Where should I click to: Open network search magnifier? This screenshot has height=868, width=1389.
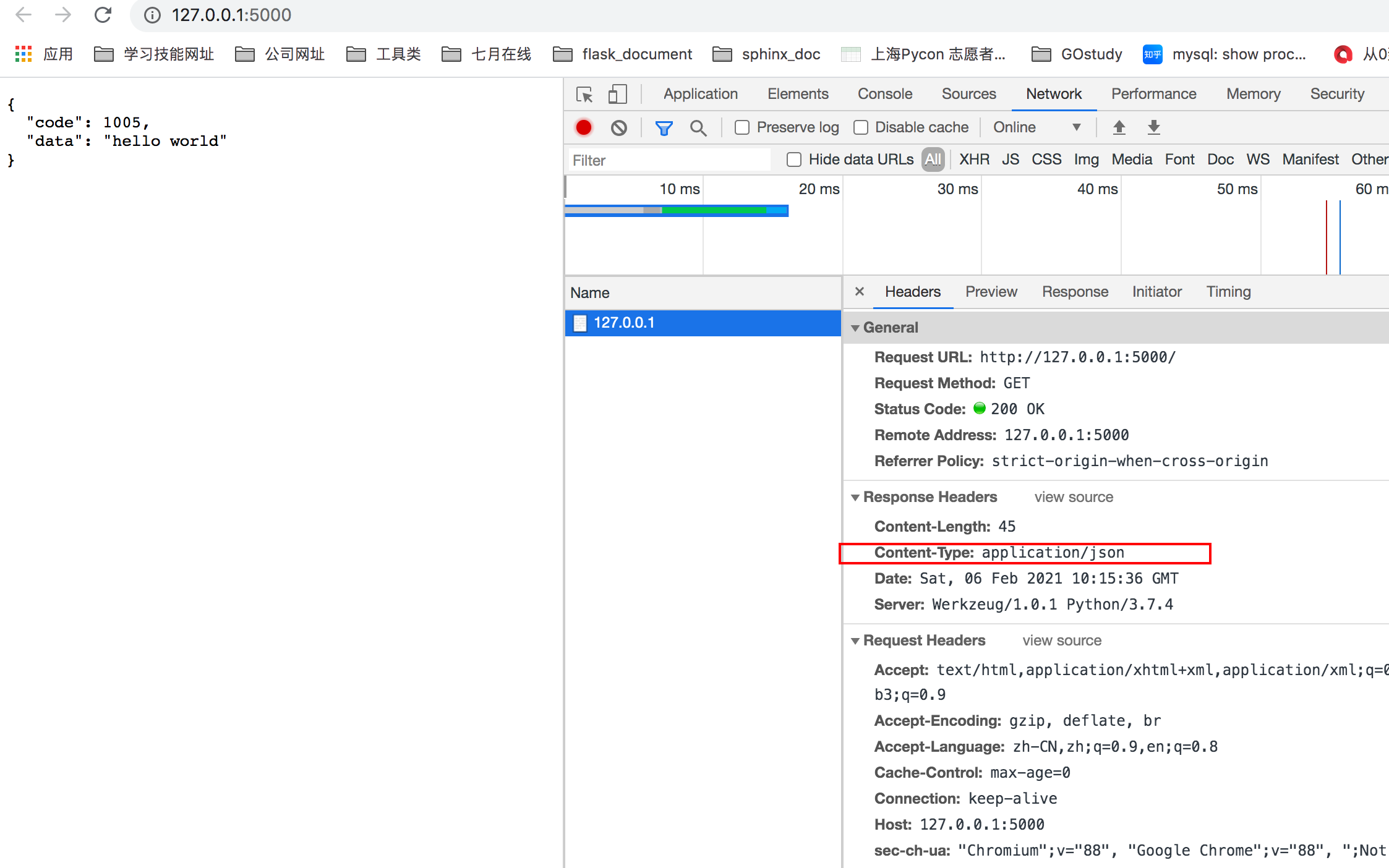click(x=698, y=127)
